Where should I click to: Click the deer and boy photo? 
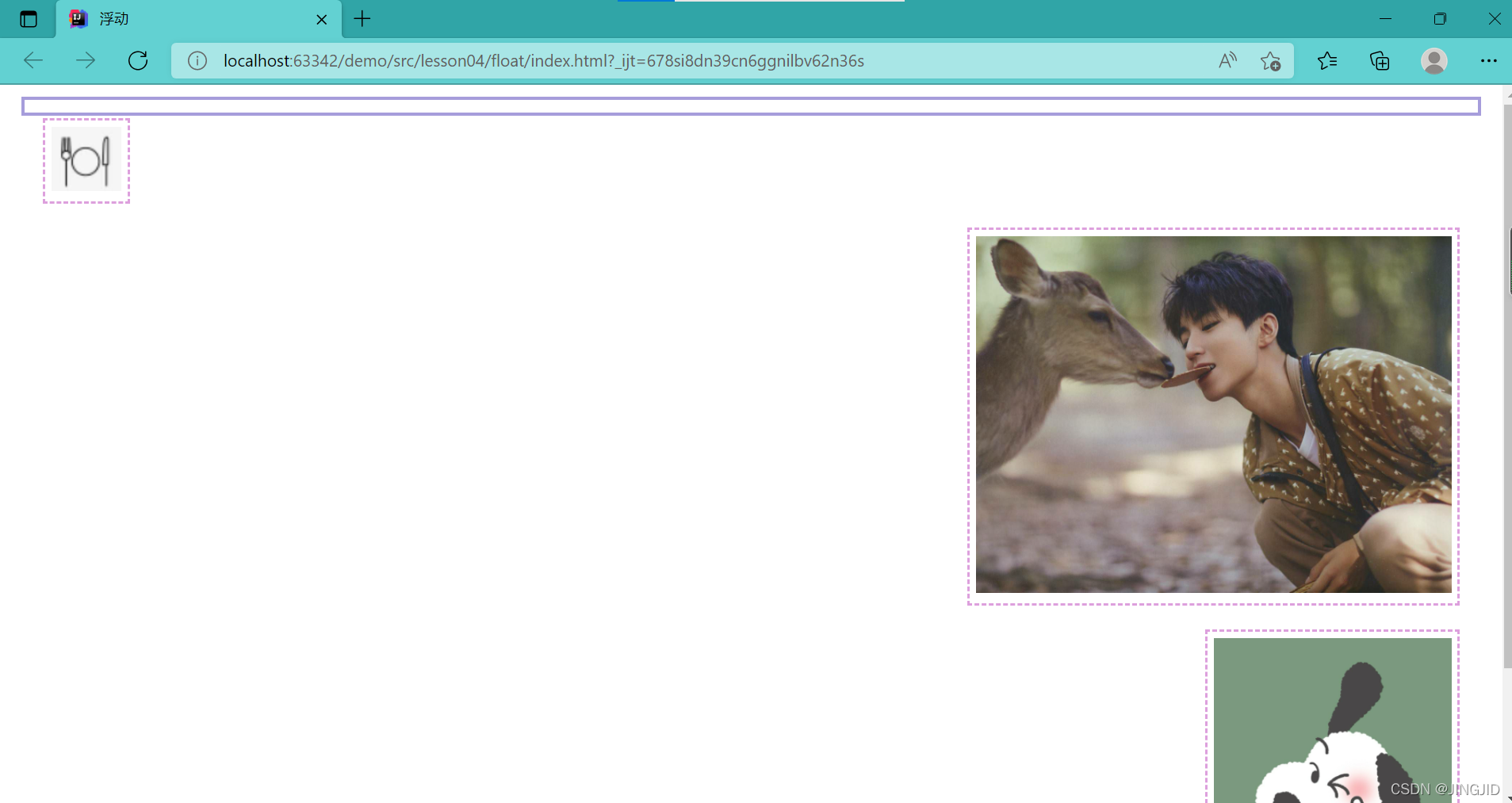click(x=1213, y=415)
